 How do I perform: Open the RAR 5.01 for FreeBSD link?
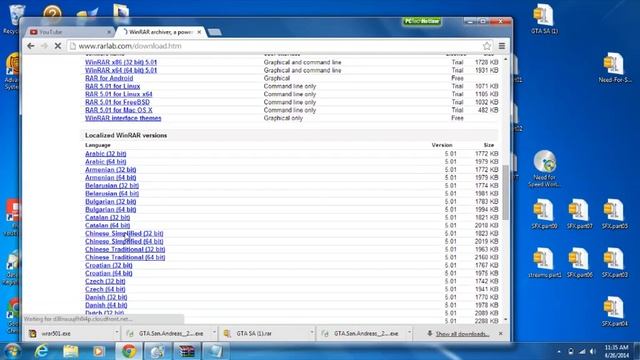point(117,102)
